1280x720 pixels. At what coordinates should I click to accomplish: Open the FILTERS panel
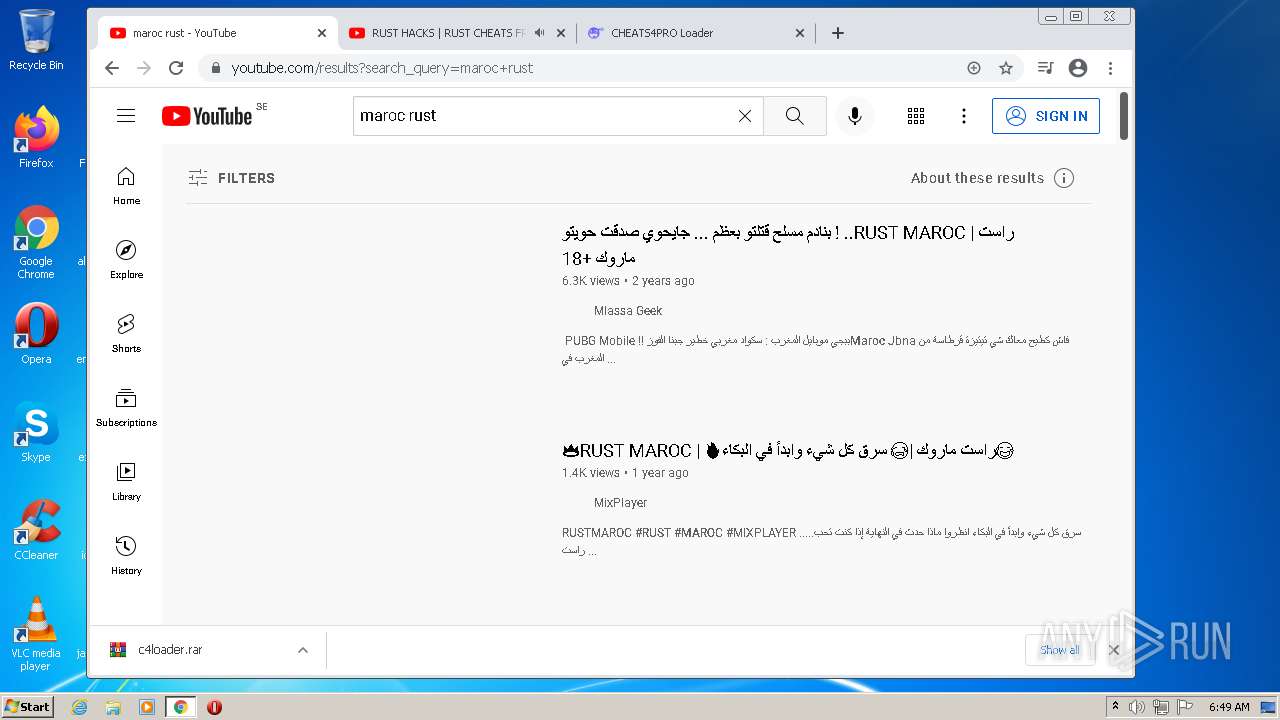click(231, 178)
